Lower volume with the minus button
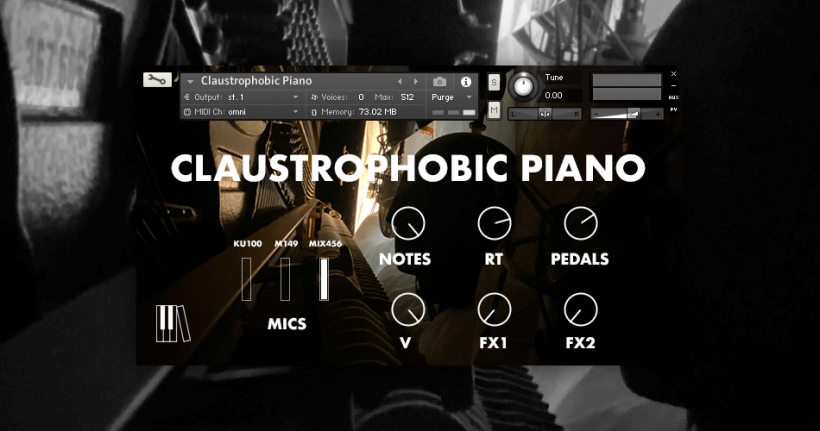 596,114
